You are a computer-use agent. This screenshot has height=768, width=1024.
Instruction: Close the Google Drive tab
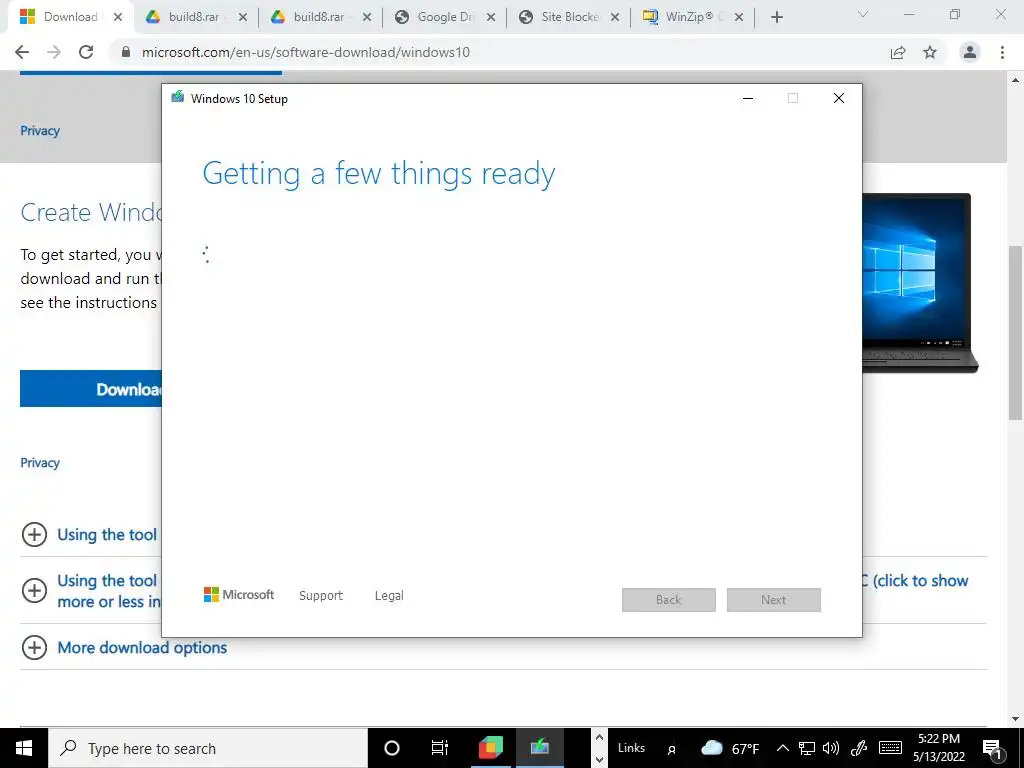tap(491, 17)
